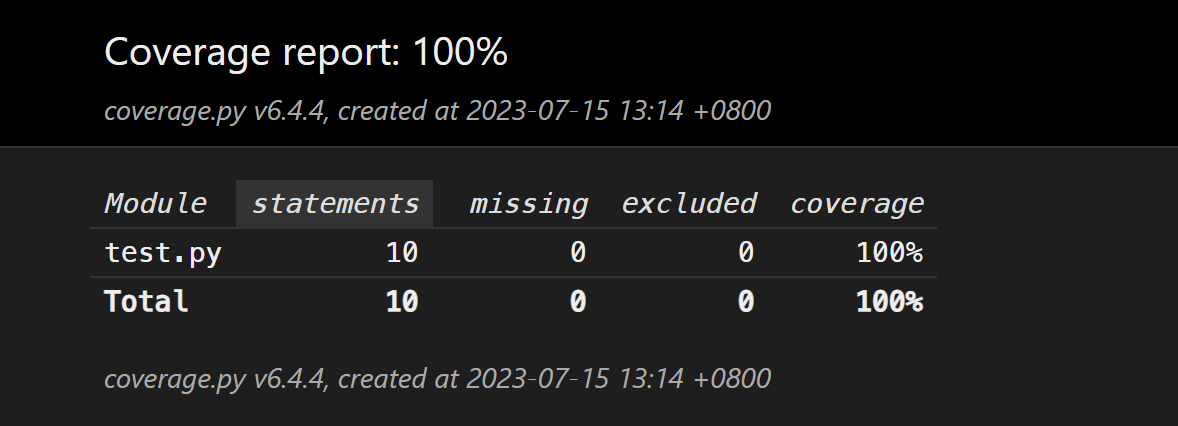The height and width of the screenshot is (426, 1178).
Task: Click test.py missing value cell
Action: tap(577, 253)
